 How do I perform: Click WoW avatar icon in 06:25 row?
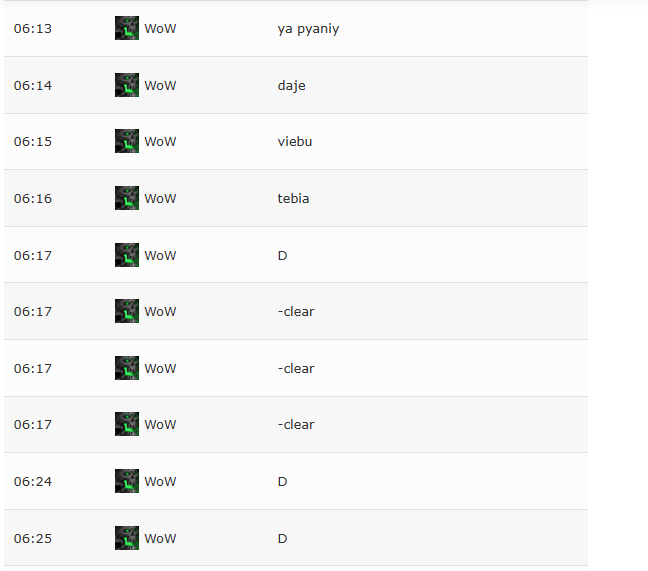(x=127, y=538)
